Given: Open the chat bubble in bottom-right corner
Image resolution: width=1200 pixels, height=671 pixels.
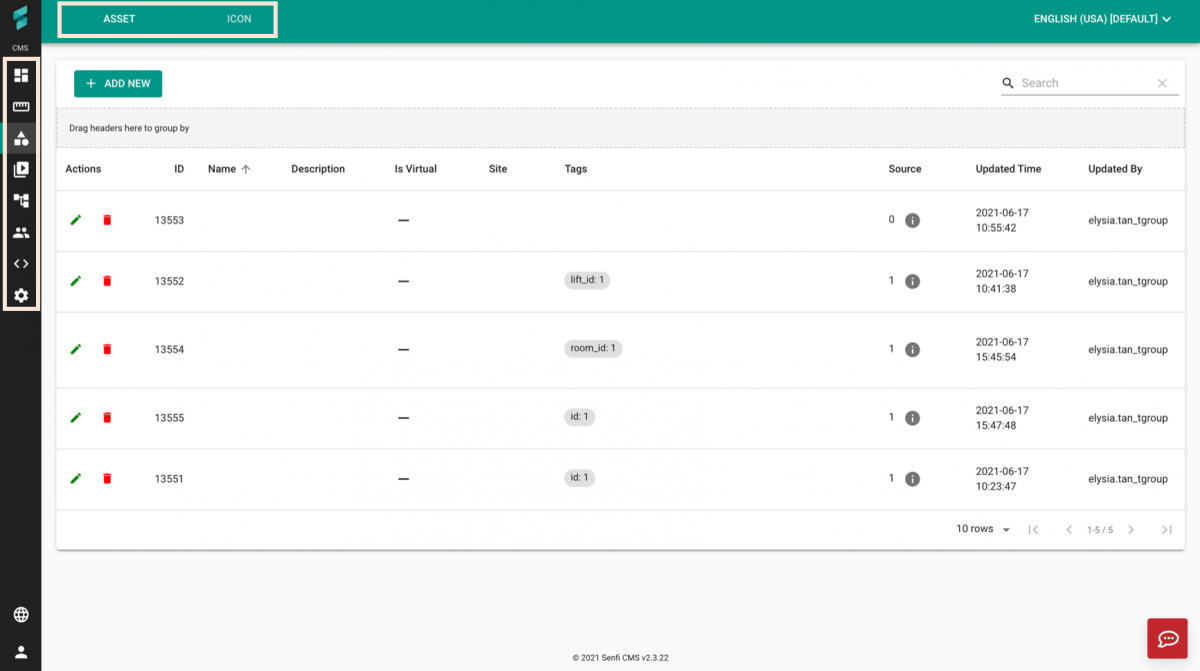Looking at the screenshot, I should tap(1167, 638).
